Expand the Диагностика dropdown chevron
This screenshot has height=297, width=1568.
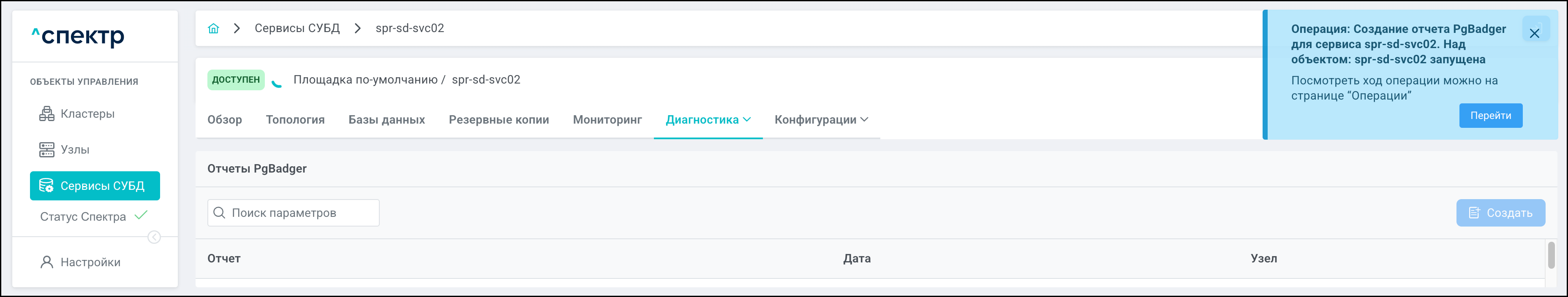tap(747, 120)
